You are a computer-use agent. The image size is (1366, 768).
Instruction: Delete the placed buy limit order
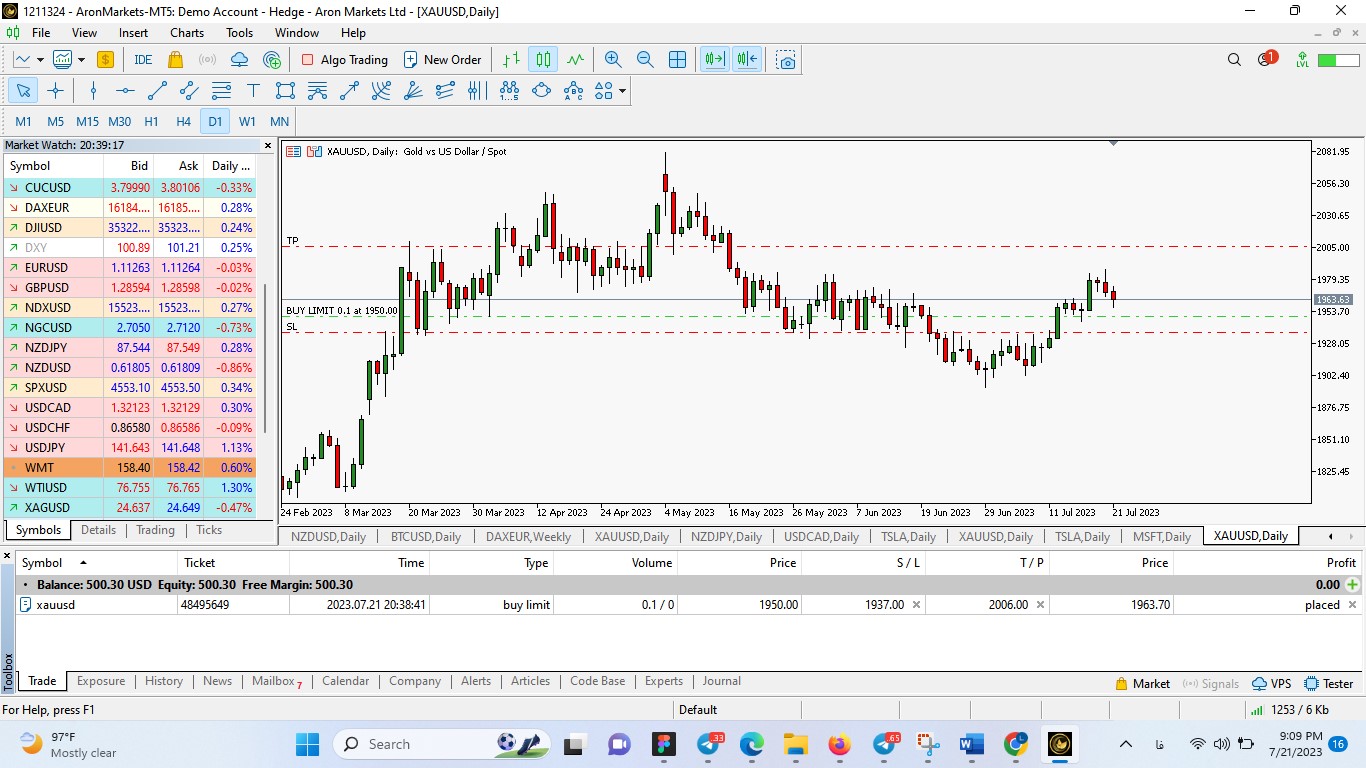pyautogui.click(x=1353, y=605)
